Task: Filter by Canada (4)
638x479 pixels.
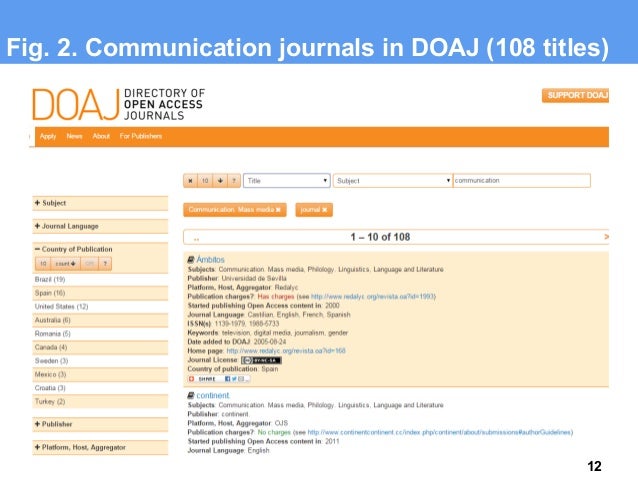Action: (51, 347)
